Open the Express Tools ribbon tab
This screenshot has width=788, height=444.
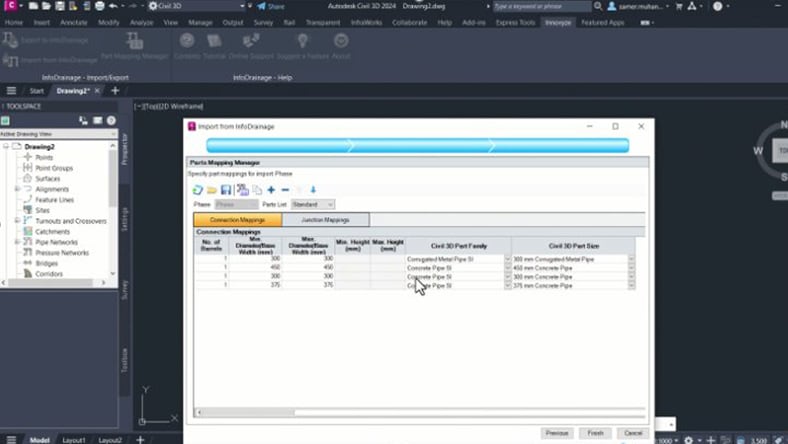(x=515, y=23)
